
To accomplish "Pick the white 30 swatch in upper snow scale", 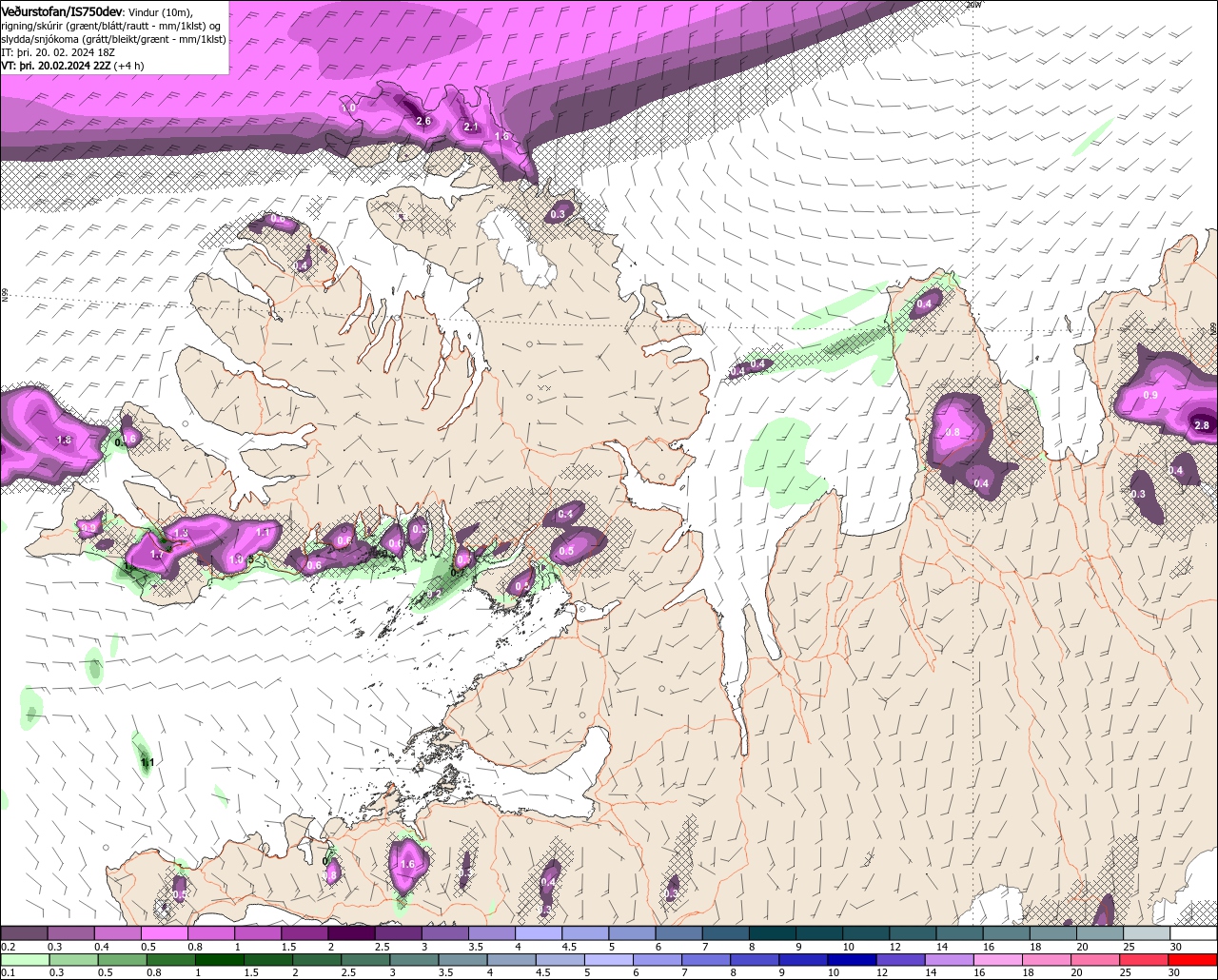I will point(1194,933).
